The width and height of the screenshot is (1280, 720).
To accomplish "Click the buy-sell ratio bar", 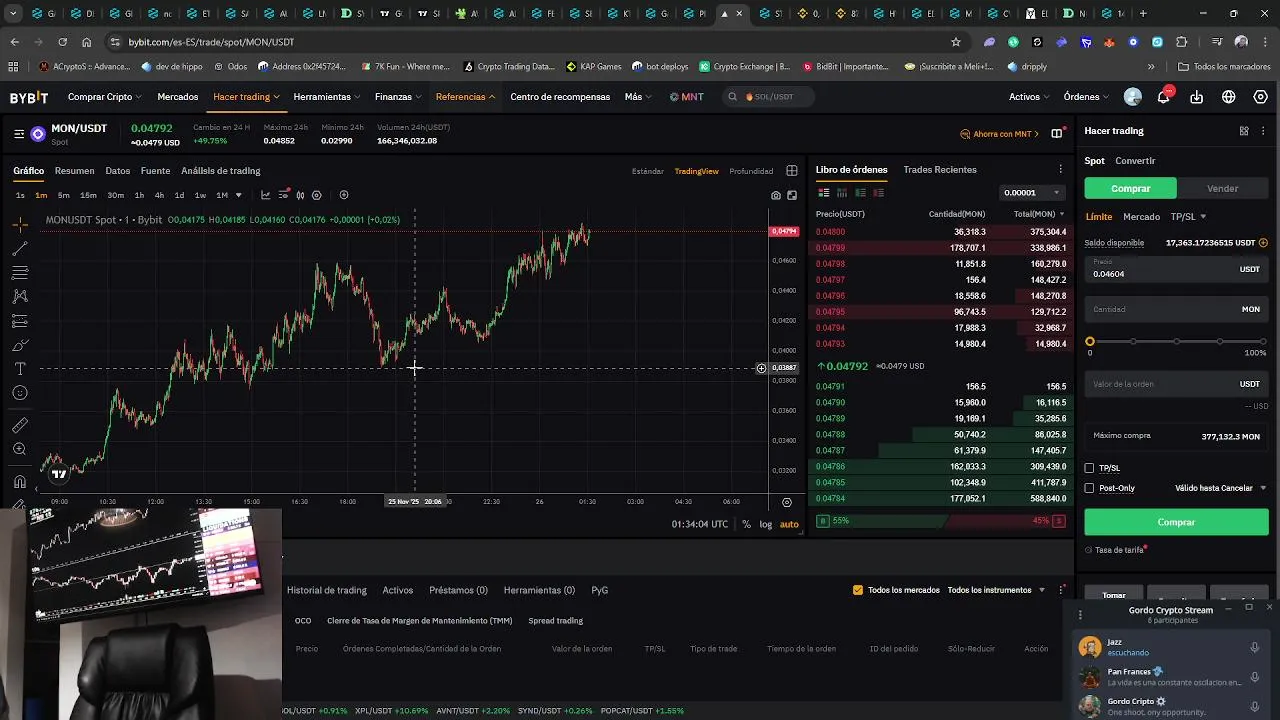I will [x=941, y=521].
